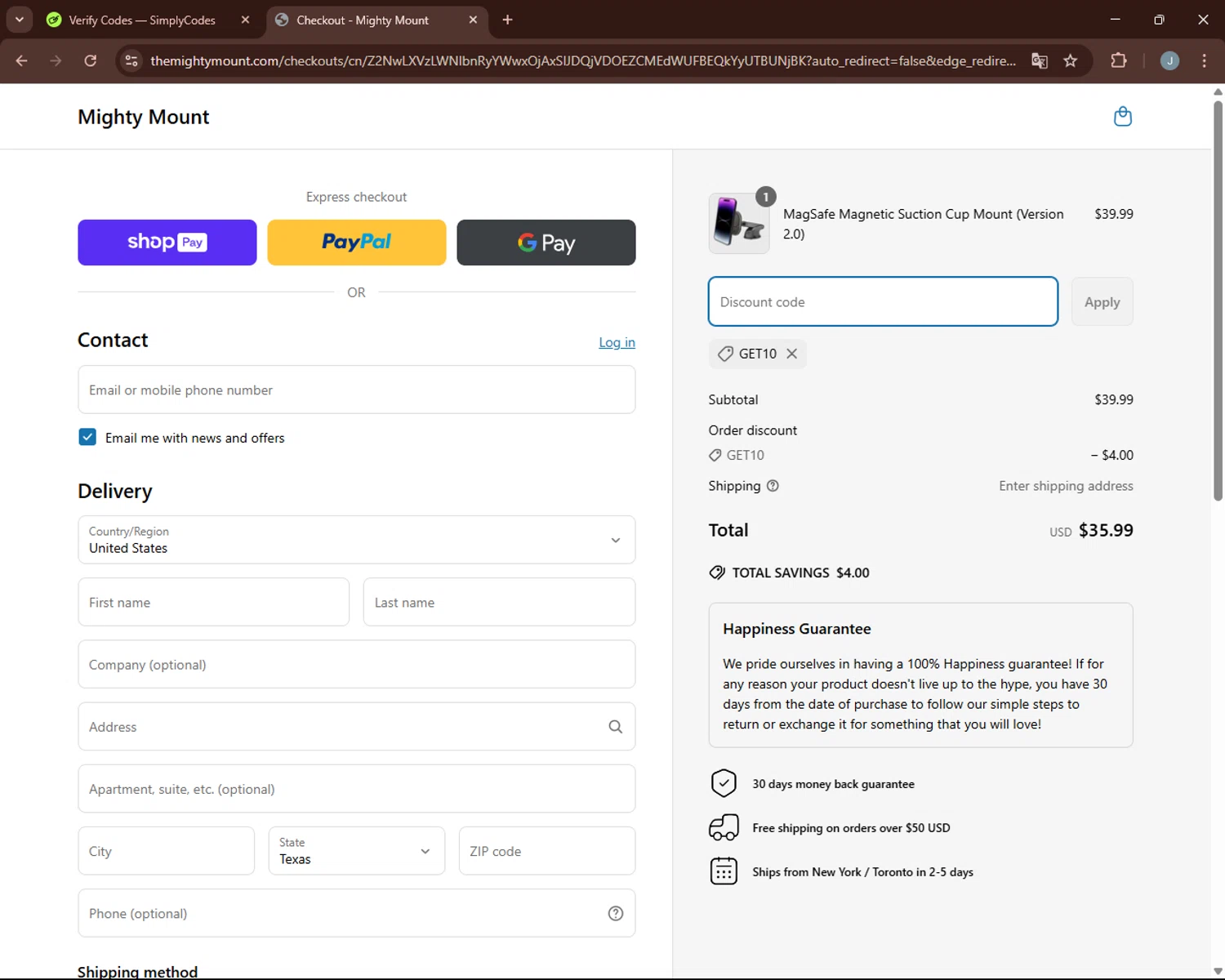This screenshot has width=1225, height=980.
Task: Click the Address input field
Action: tap(357, 726)
